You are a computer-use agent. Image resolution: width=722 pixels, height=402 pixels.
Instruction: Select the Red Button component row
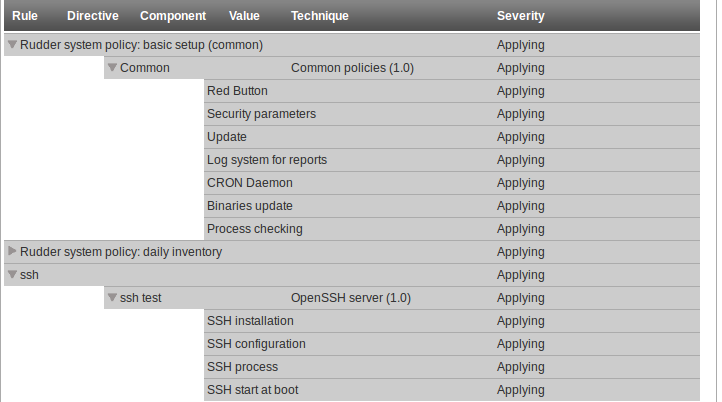(x=452, y=91)
